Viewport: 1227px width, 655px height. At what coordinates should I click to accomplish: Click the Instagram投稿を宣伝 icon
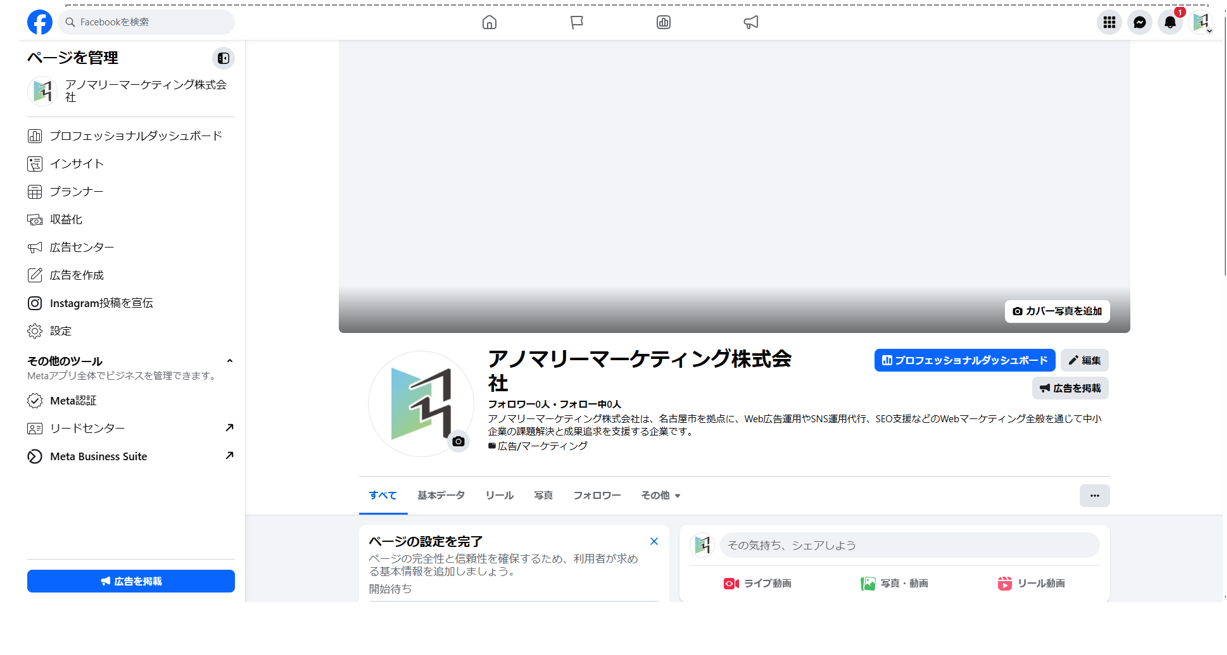click(x=35, y=303)
